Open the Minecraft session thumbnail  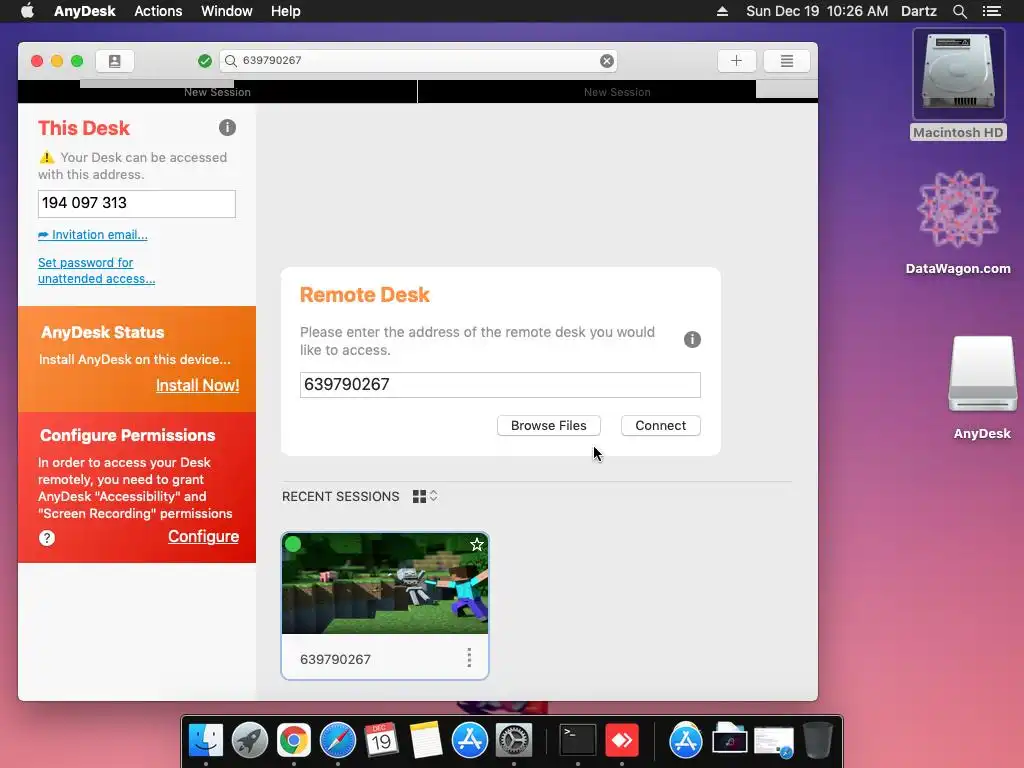[x=385, y=583]
